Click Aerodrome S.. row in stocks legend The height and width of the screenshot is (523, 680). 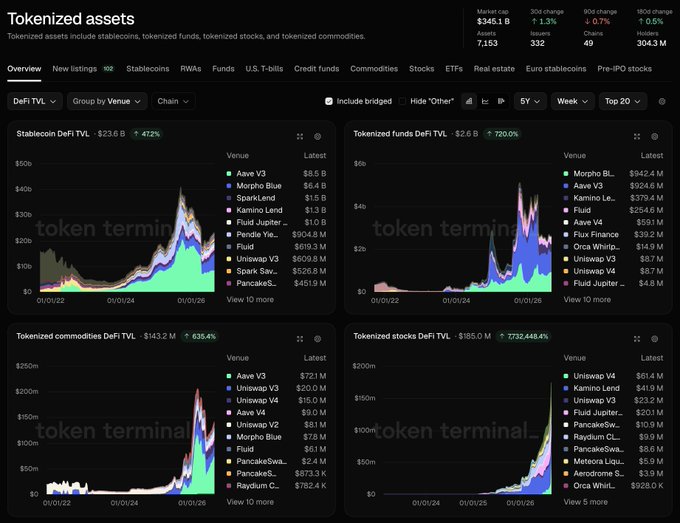pos(613,474)
